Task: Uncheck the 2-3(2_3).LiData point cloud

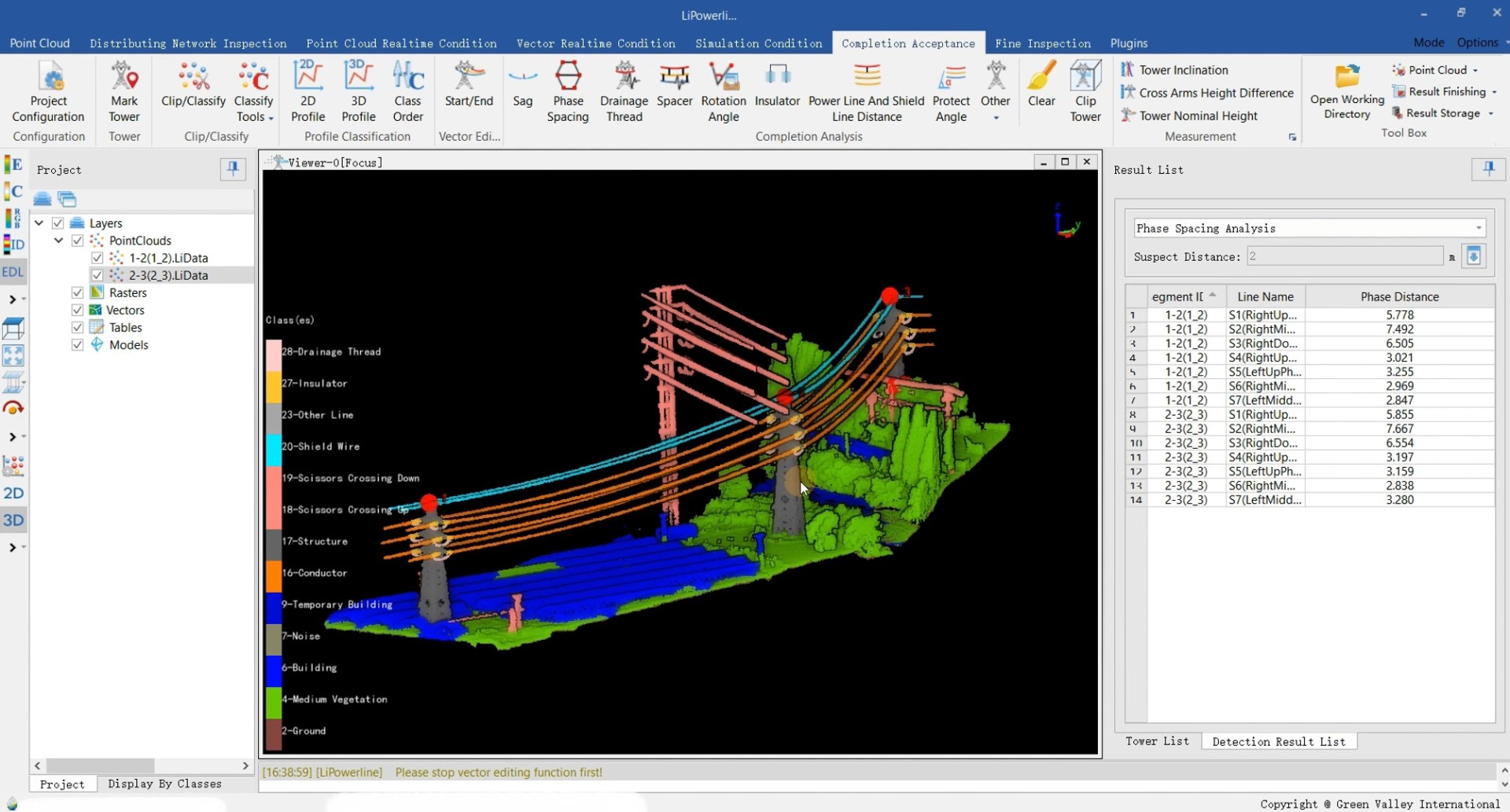Action: 97,275
